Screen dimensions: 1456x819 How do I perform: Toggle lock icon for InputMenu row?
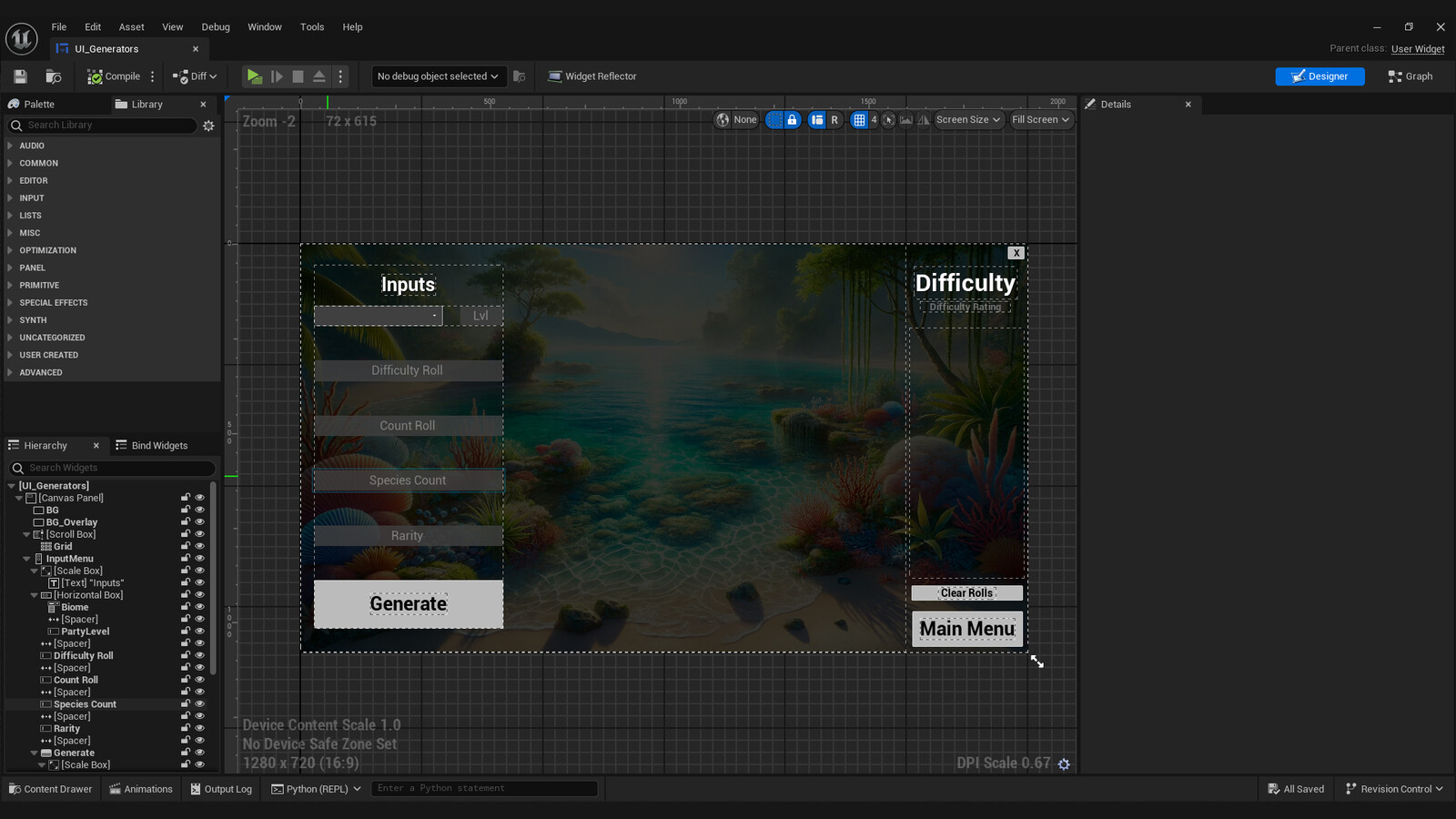coord(186,559)
